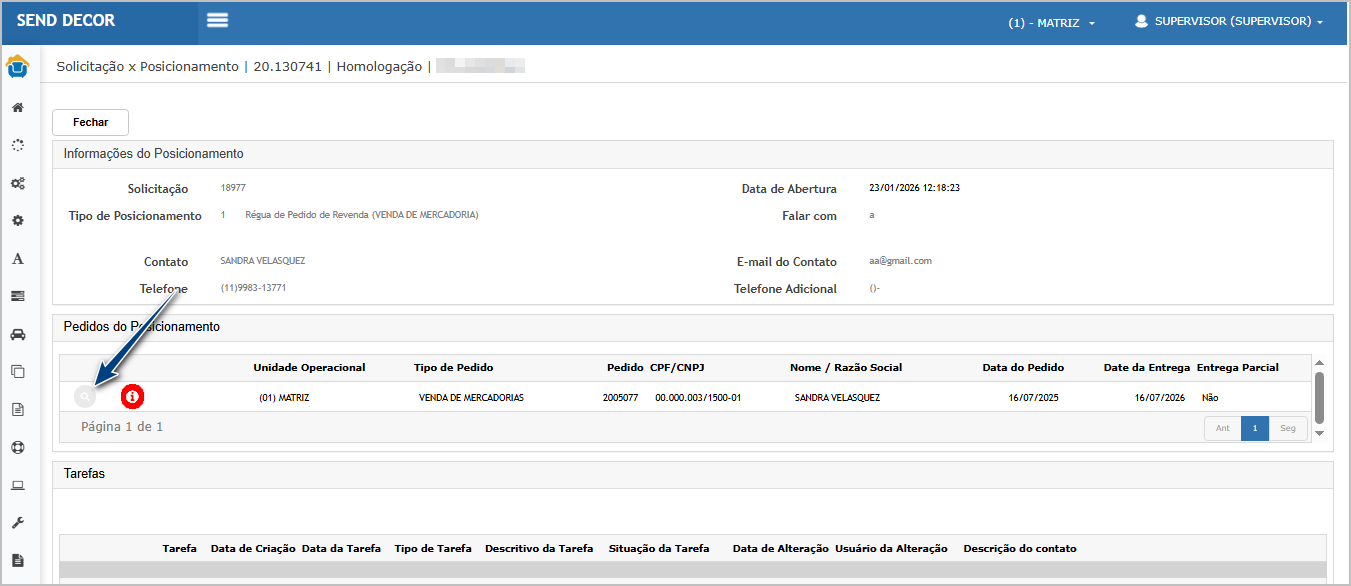Open the SUPERVISOR user dropdown menu
The height and width of the screenshot is (586, 1351).
(x=1229, y=21)
